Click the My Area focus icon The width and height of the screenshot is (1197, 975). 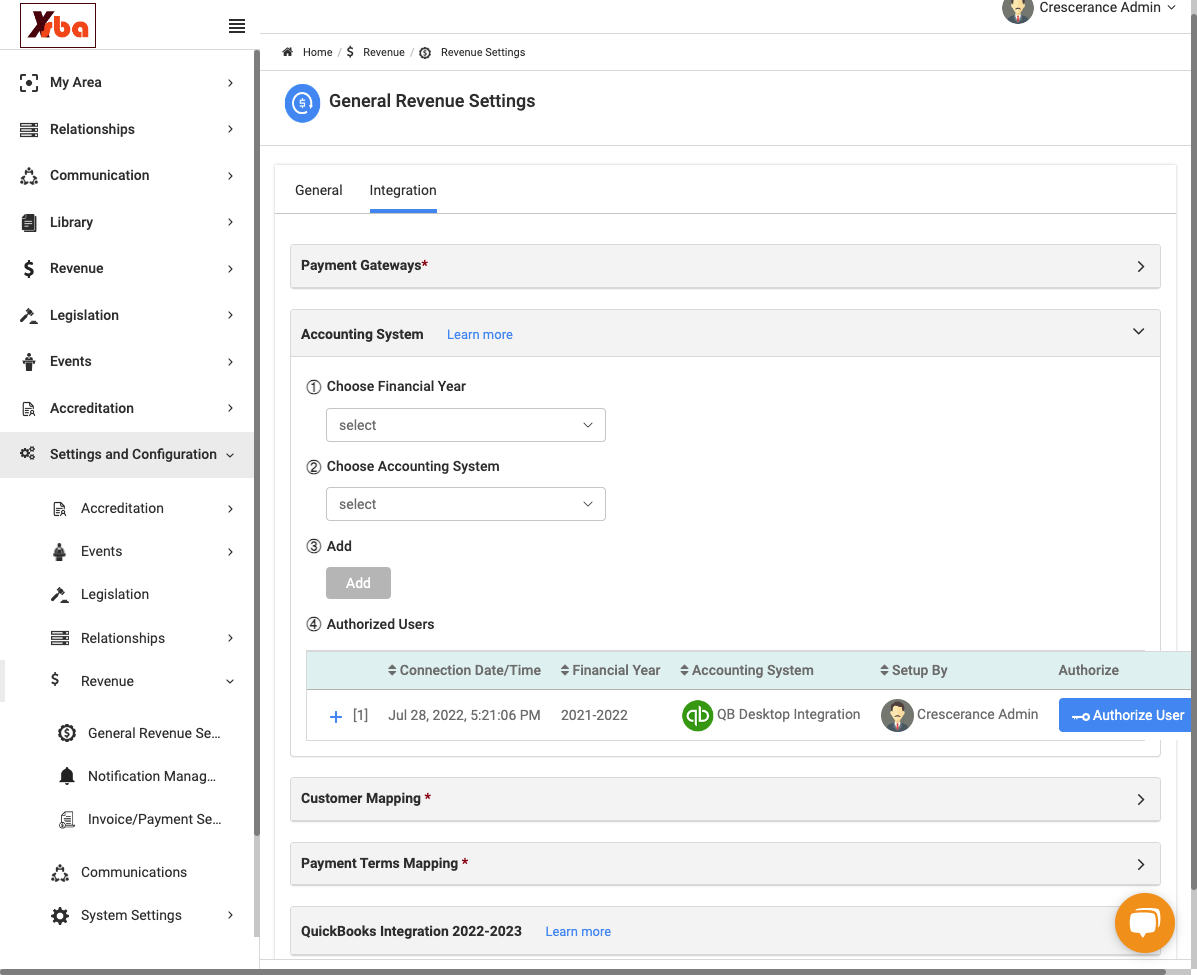[x=29, y=82]
